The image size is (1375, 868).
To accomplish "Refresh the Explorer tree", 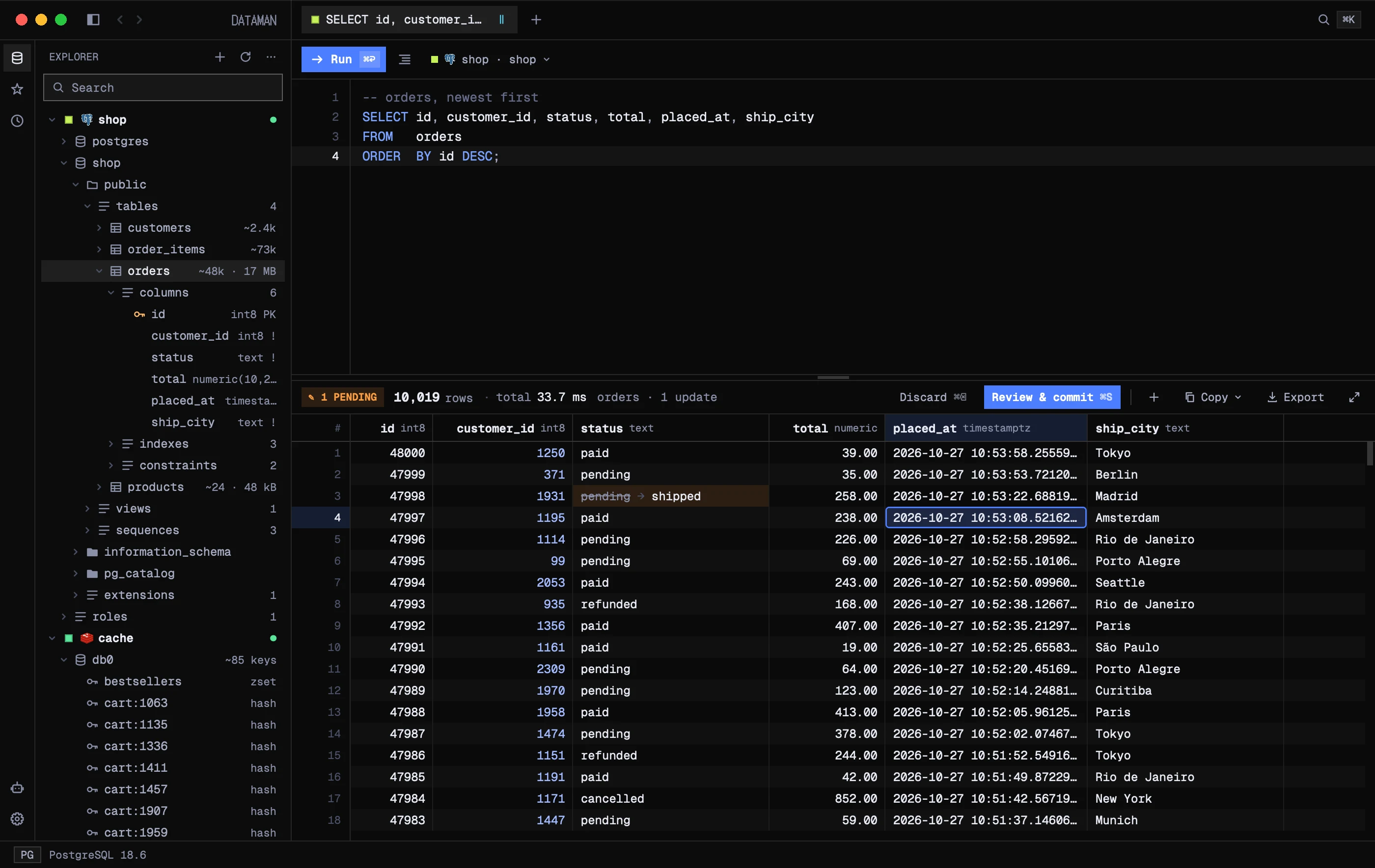I will (246, 57).
